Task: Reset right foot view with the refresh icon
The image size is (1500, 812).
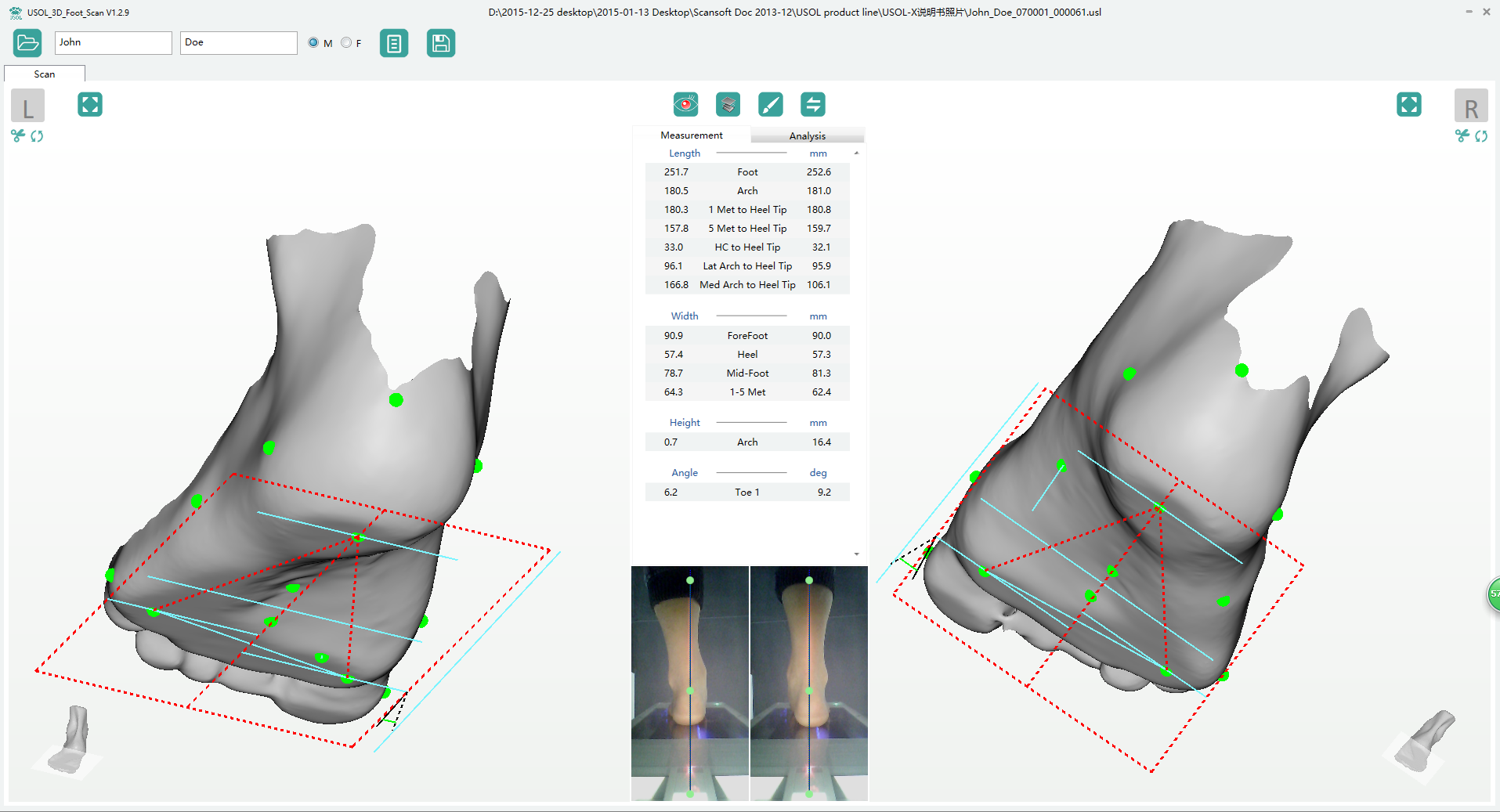Action: click(x=1481, y=136)
